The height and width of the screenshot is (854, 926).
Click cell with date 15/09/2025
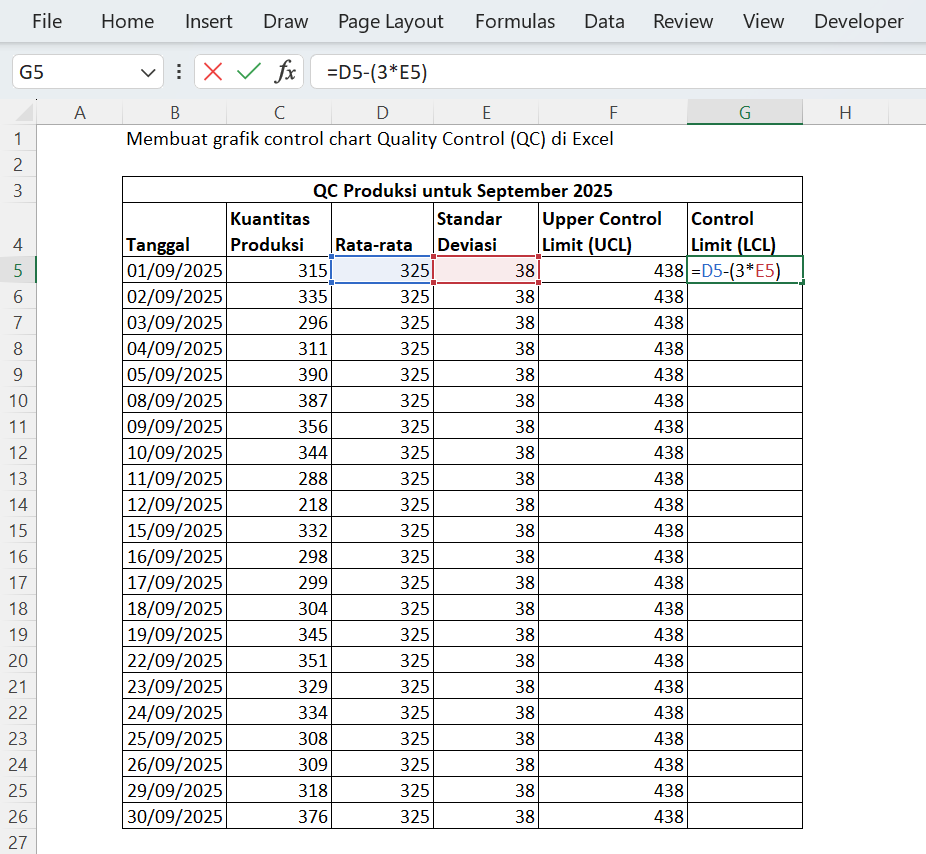pos(175,530)
